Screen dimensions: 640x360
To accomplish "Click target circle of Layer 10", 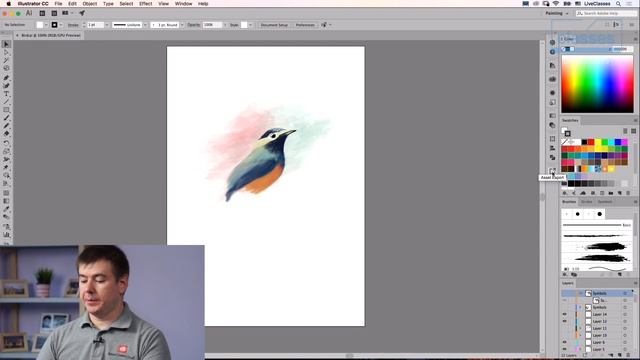I will pos(625,335).
